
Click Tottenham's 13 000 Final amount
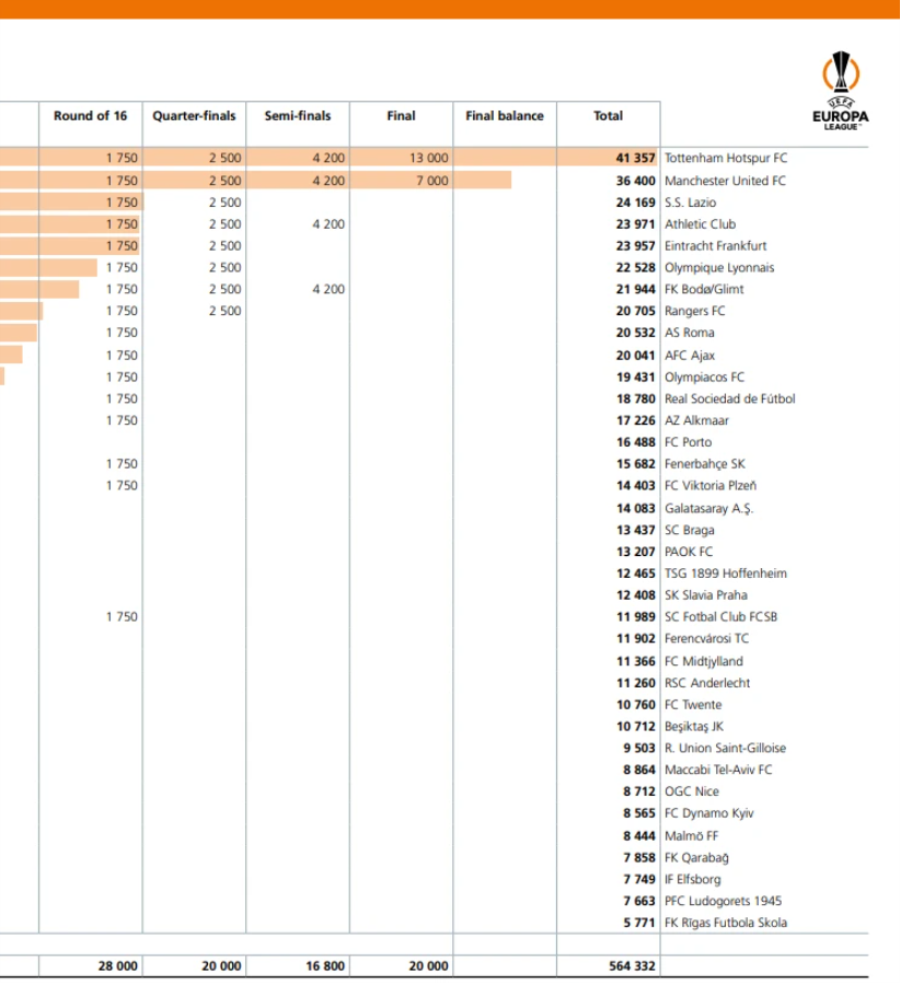click(428, 159)
